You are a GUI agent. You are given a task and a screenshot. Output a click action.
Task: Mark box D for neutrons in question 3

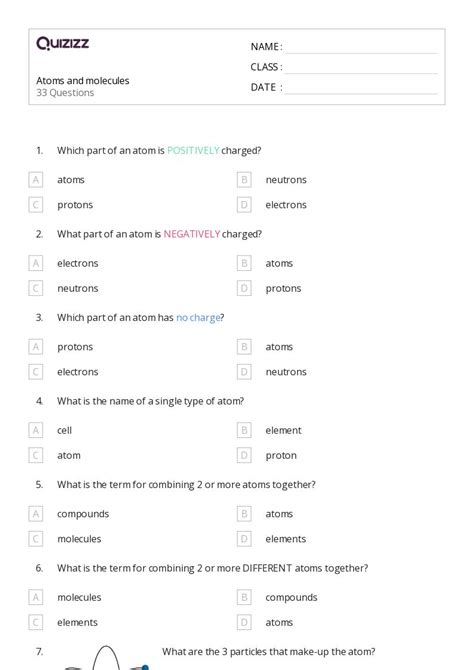tap(244, 372)
